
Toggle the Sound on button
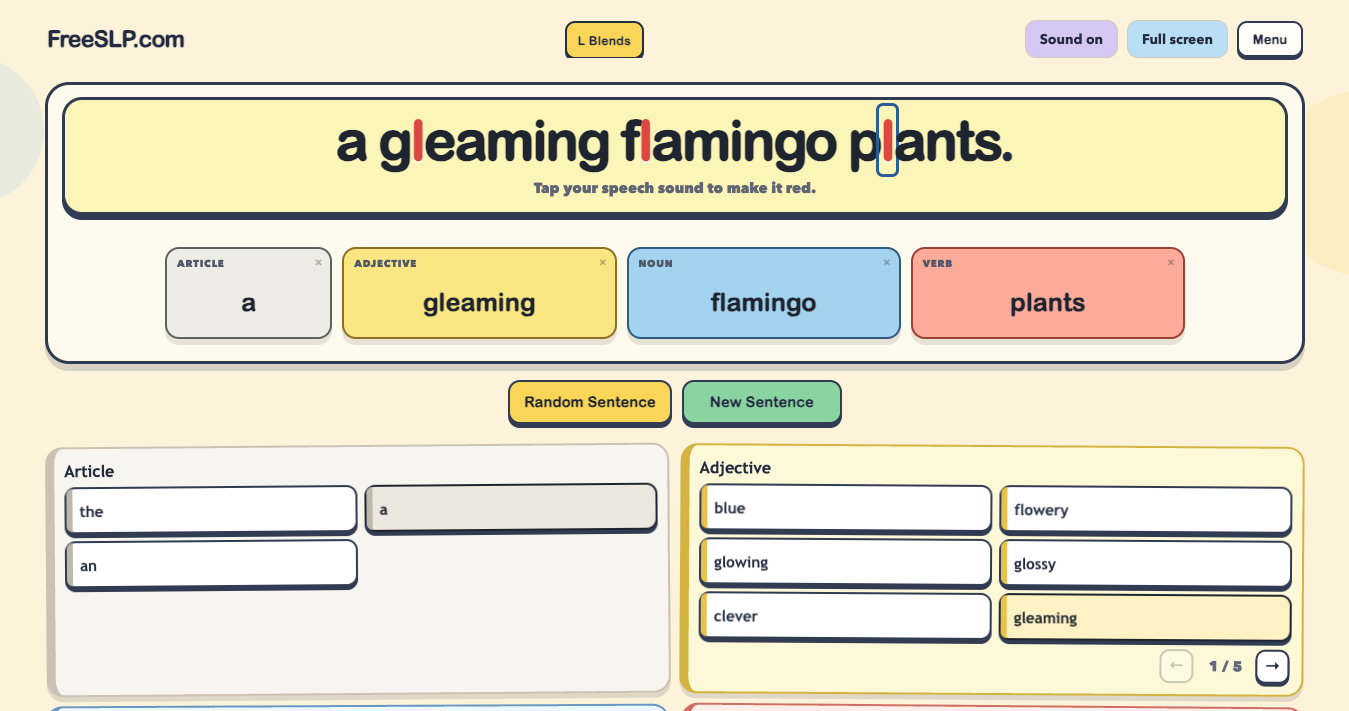pyautogui.click(x=1071, y=39)
